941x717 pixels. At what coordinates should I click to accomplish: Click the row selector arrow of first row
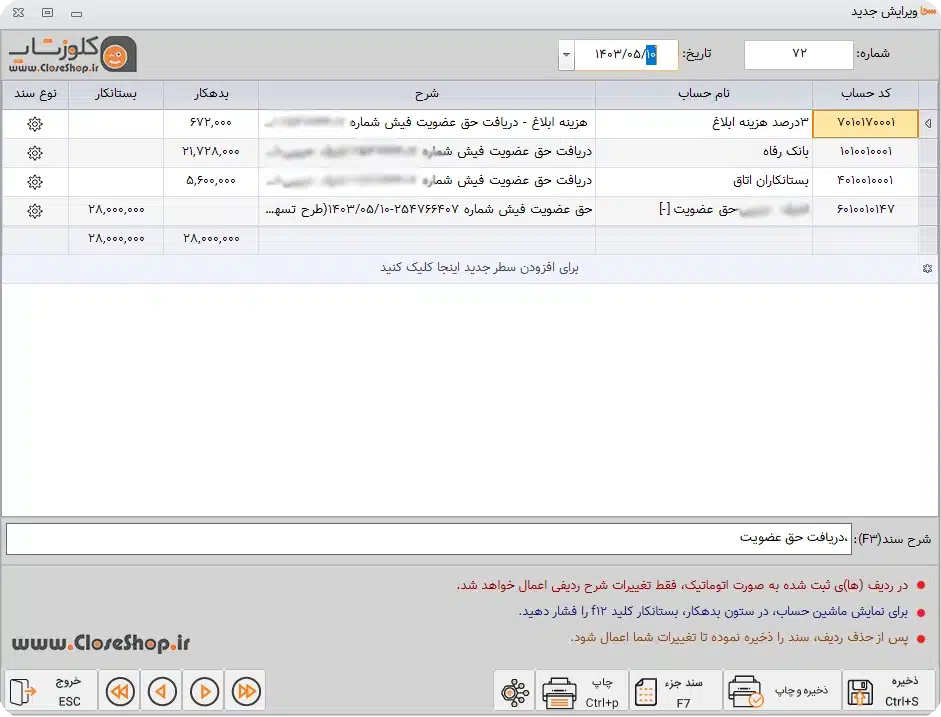click(928, 124)
